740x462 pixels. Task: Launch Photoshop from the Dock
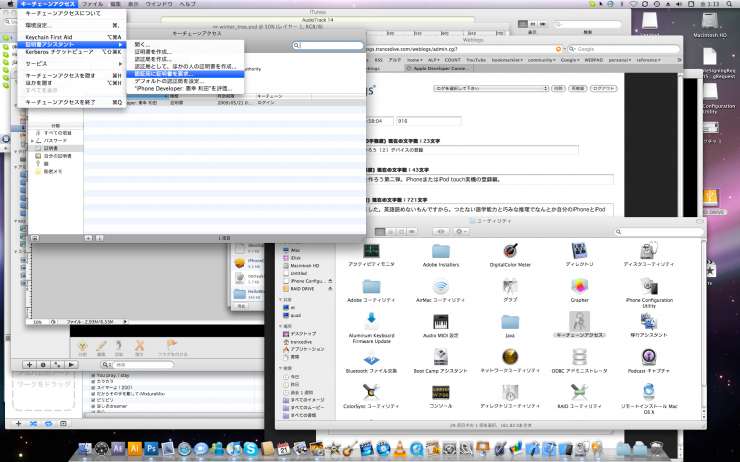click(x=151, y=448)
